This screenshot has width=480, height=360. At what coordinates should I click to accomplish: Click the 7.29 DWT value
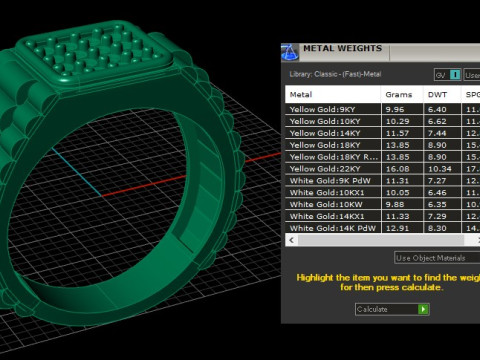(437, 216)
